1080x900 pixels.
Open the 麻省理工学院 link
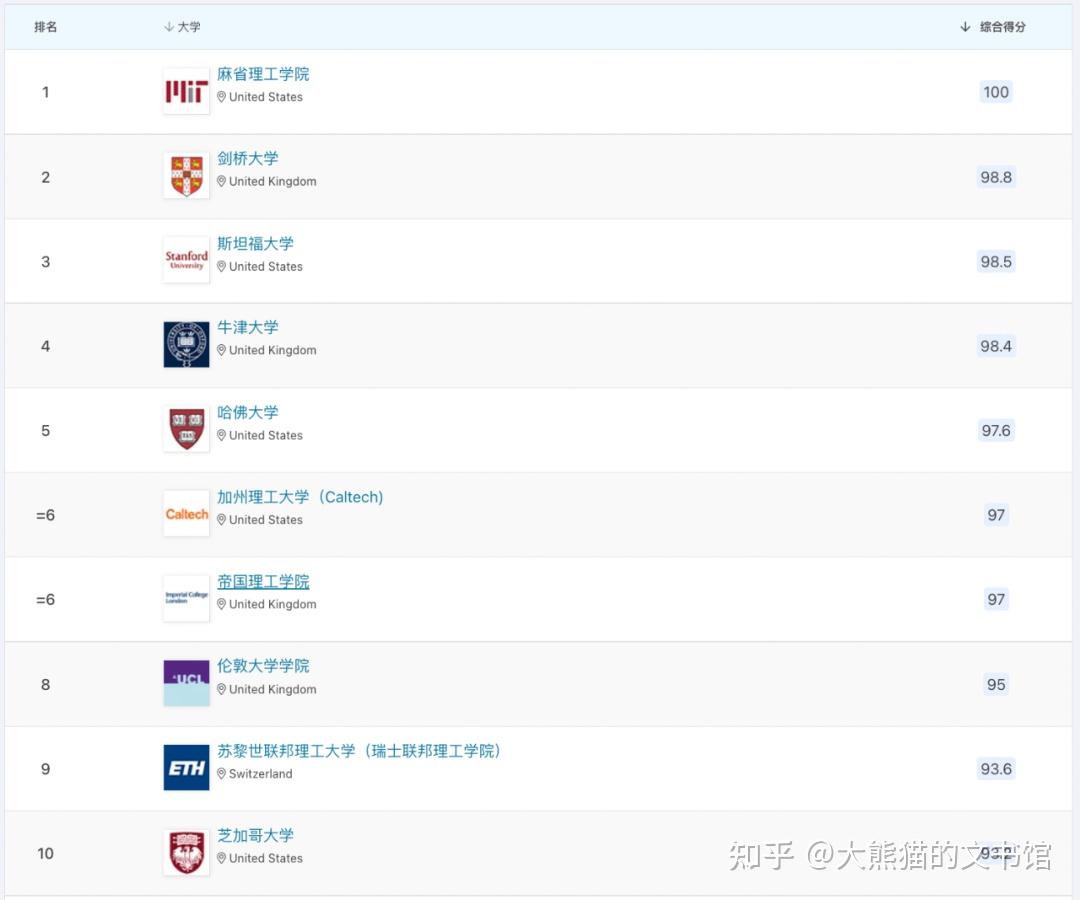point(263,73)
